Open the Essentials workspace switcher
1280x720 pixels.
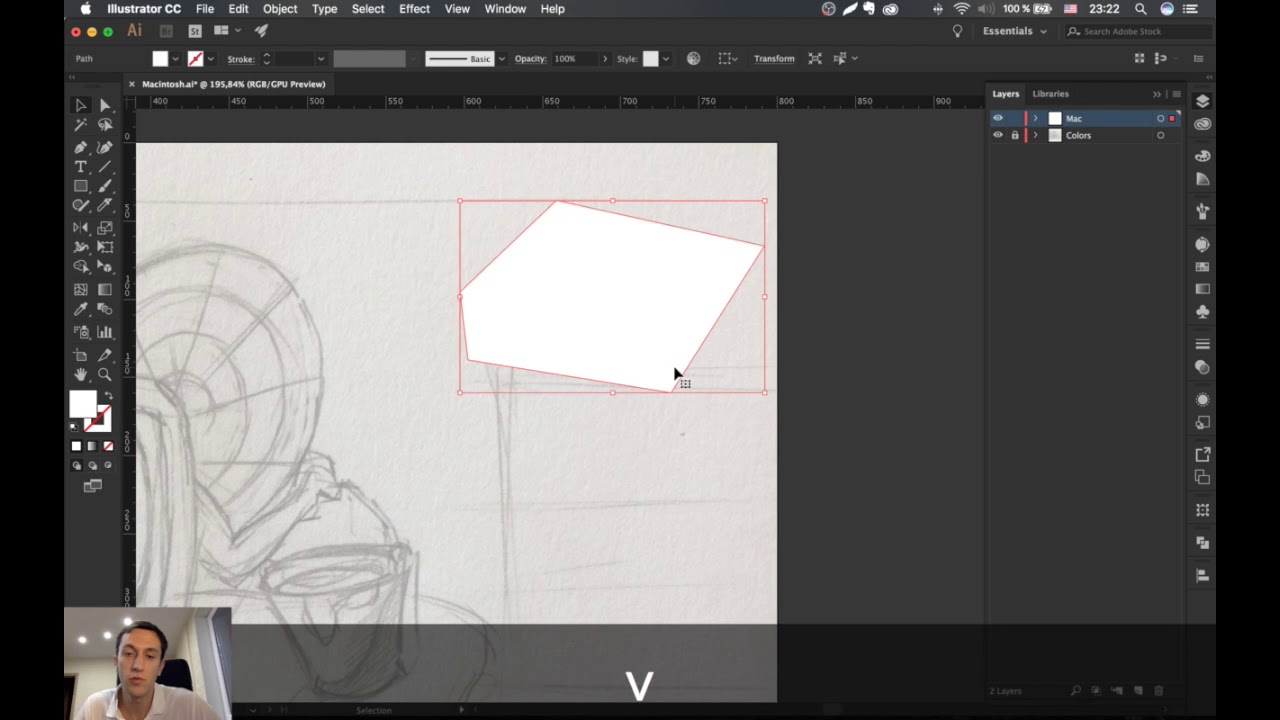(1015, 31)
